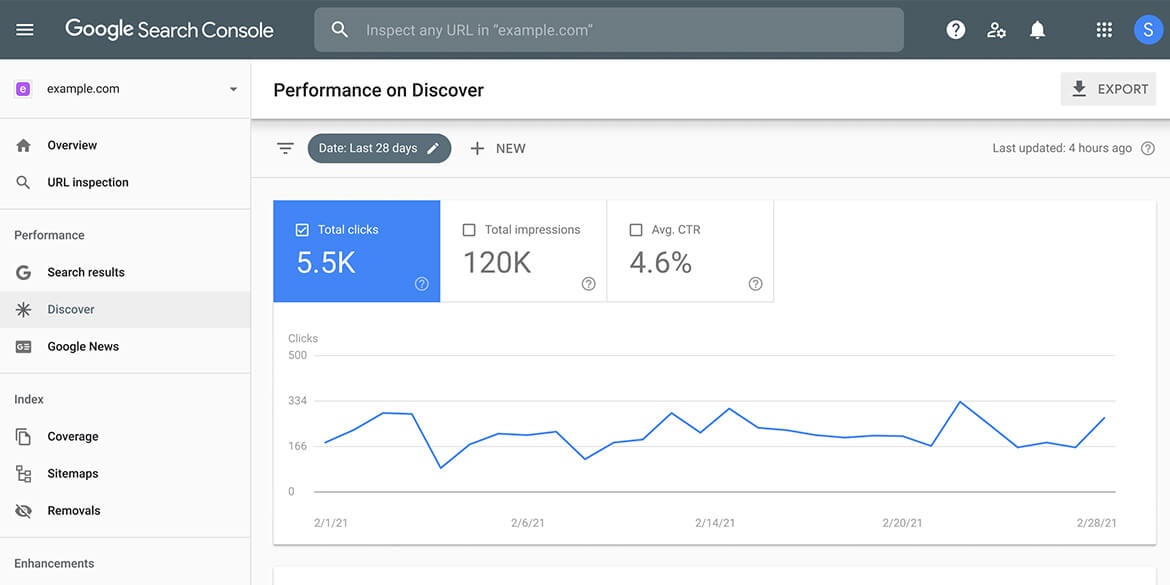Enable the Avg. CTR checkbox

pyautogui.click(x=636, y=230)
